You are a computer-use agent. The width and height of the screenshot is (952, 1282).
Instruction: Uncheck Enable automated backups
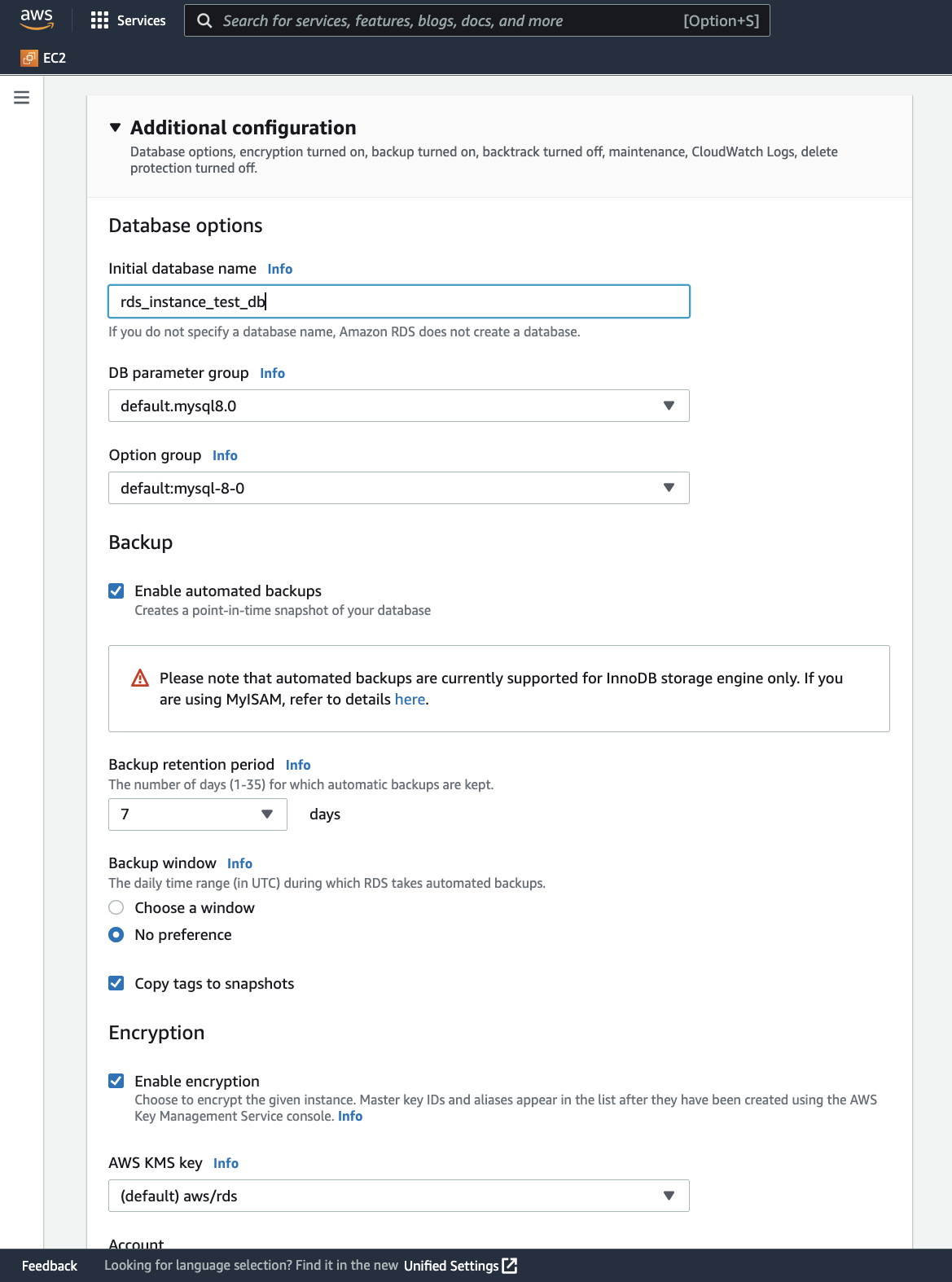116,591
